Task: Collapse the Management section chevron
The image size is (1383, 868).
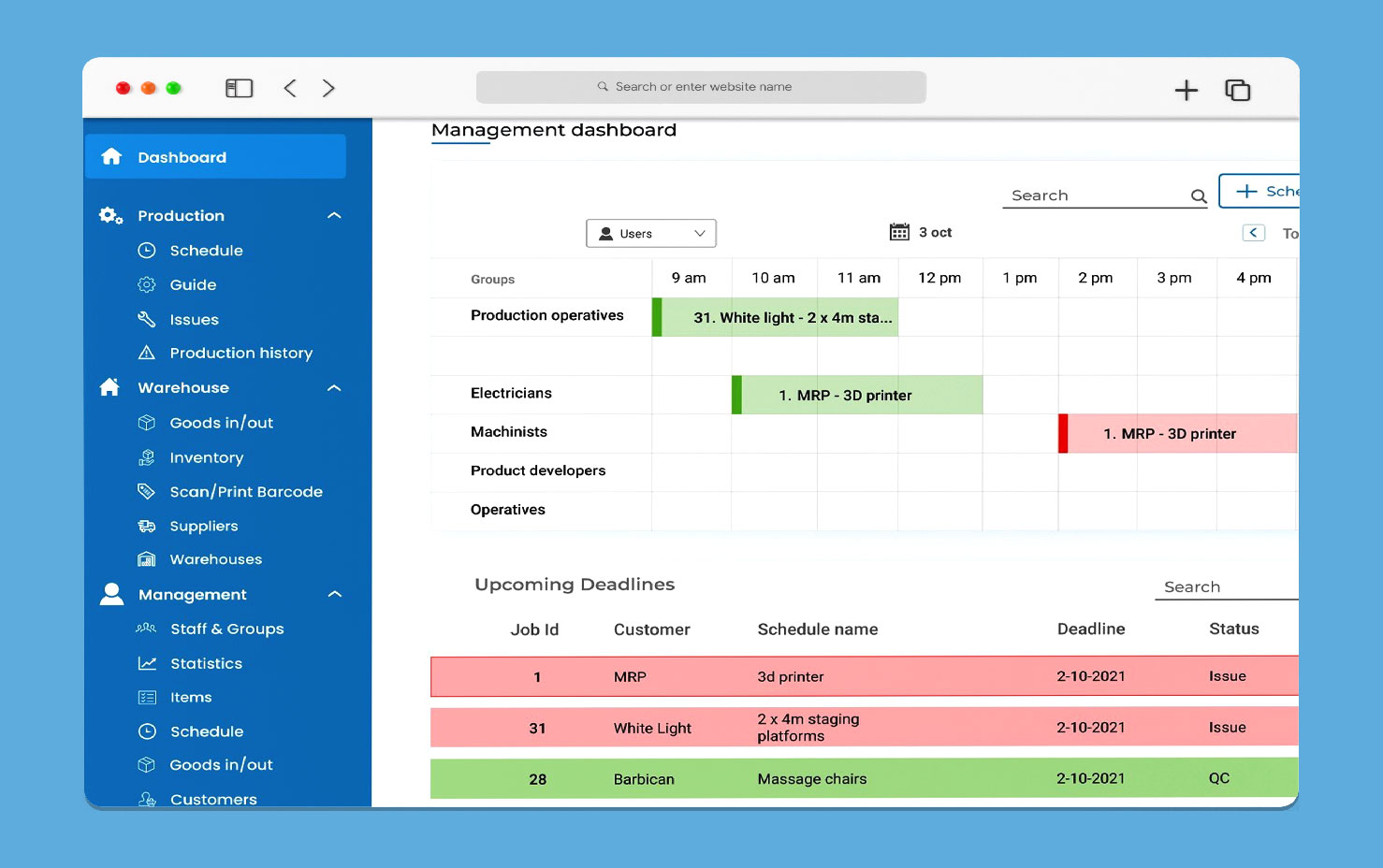Action: [334, 595]
